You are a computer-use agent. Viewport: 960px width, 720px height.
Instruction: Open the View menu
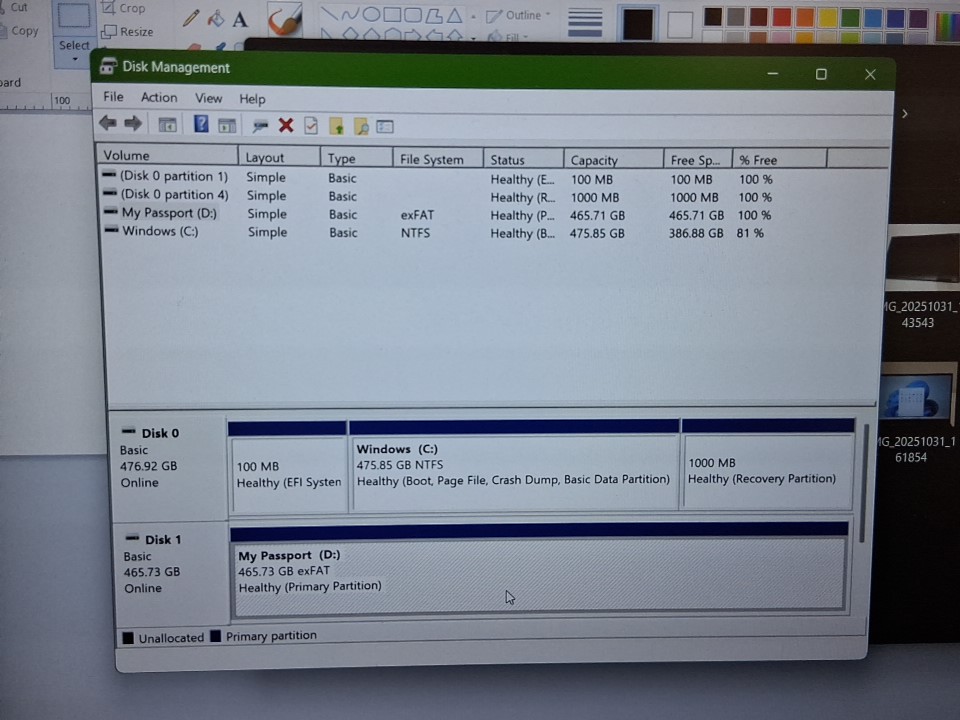point(208,98)
